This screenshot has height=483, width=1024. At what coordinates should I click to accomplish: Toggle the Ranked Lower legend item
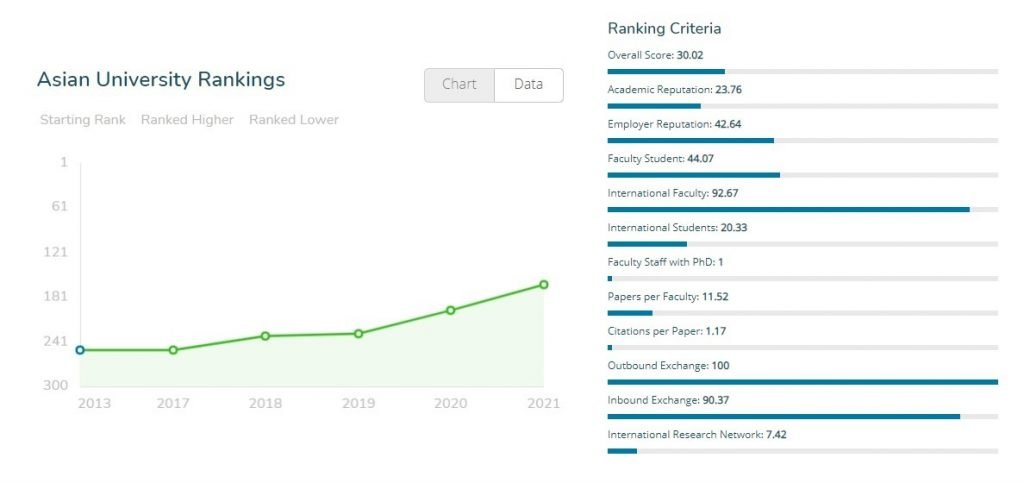click(294, 120)
